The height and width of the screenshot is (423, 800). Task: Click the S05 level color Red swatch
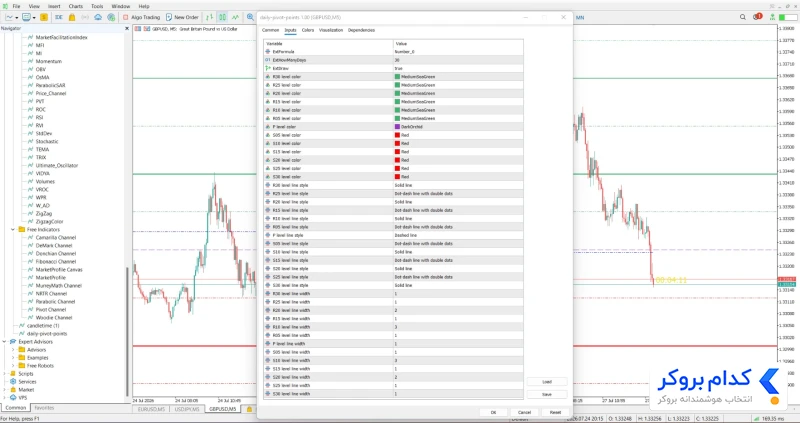point(397,135)
